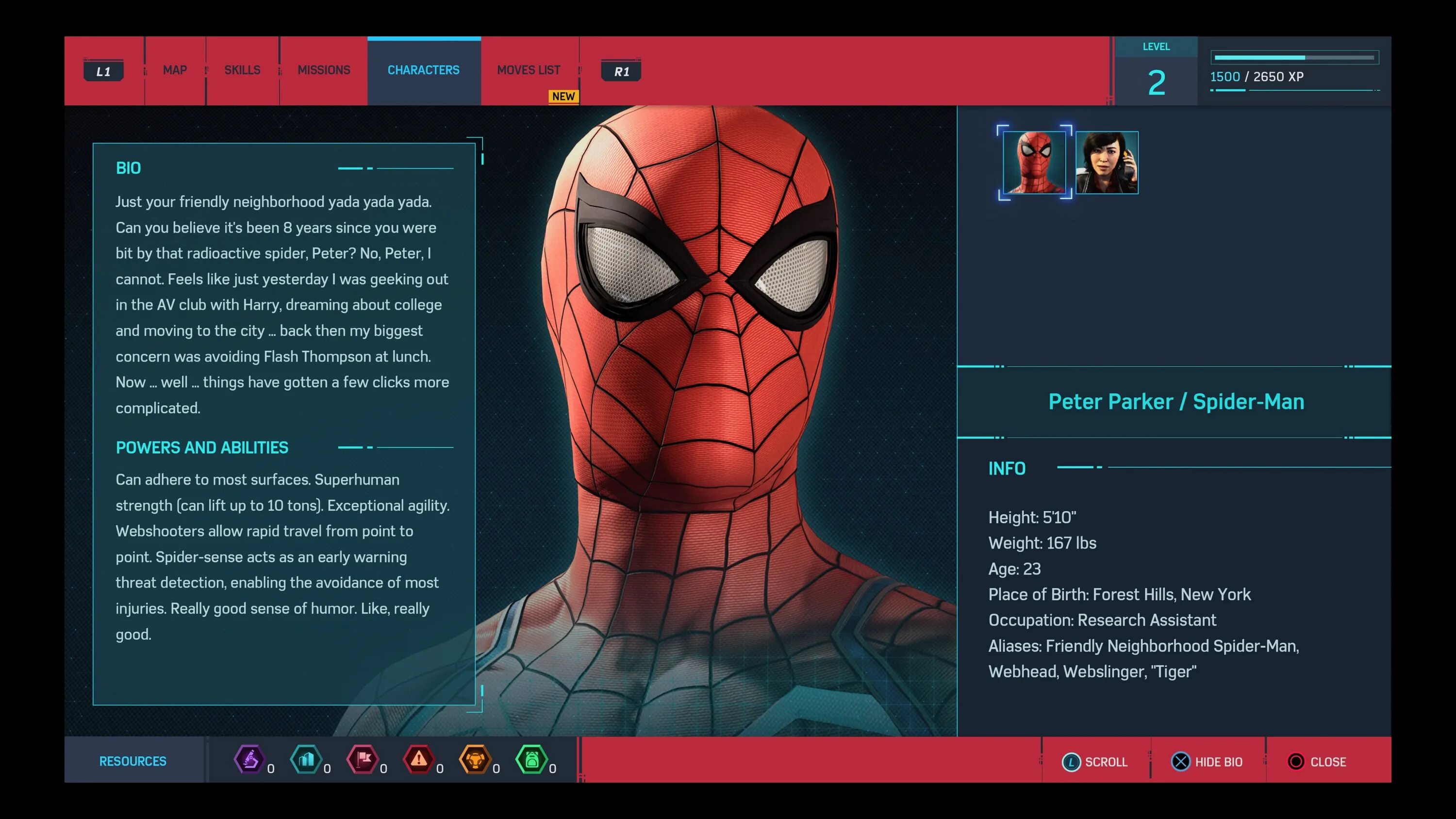This screenshot has height=819, width=1456.
Task: Open the MISSIONS tab
Action: [324, 70]
